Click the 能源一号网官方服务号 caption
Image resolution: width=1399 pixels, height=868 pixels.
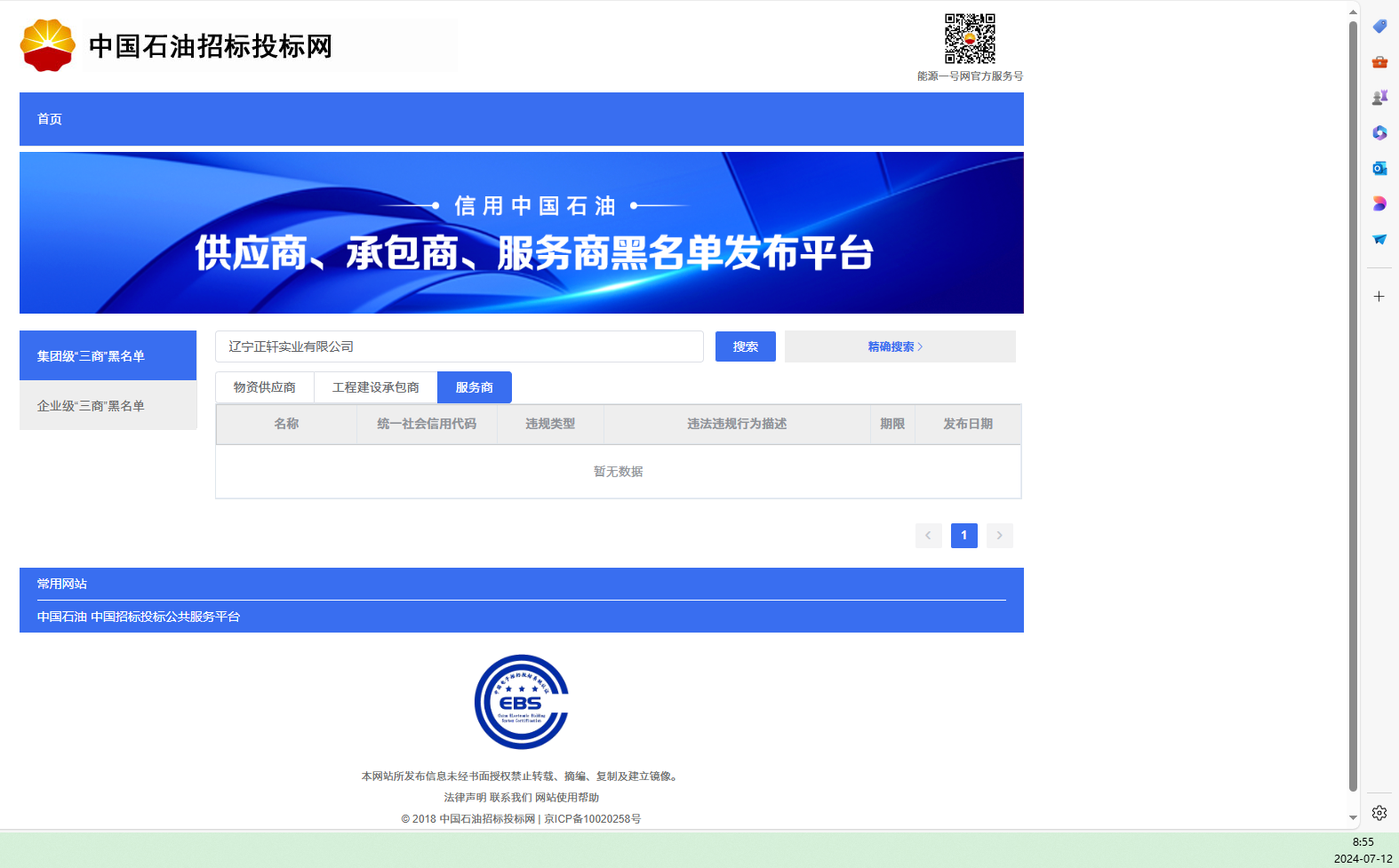pos(971,76)
